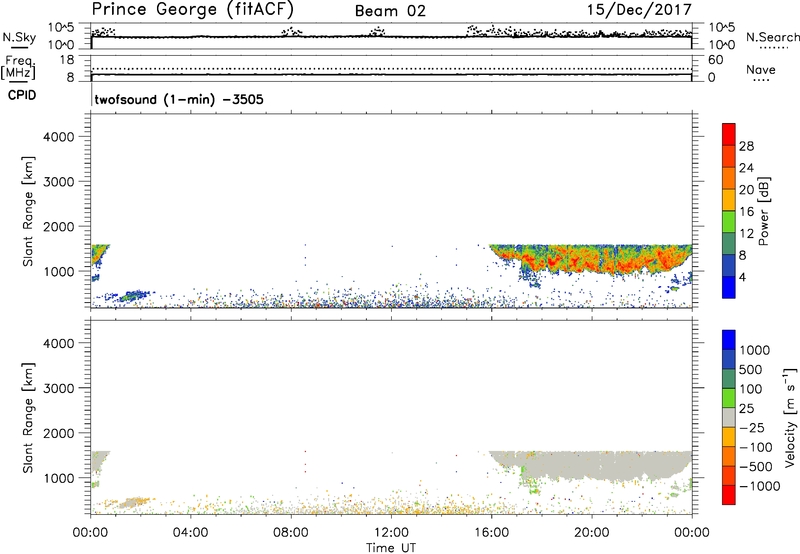Click the '4' value on power scale

(x=743, y=278)
